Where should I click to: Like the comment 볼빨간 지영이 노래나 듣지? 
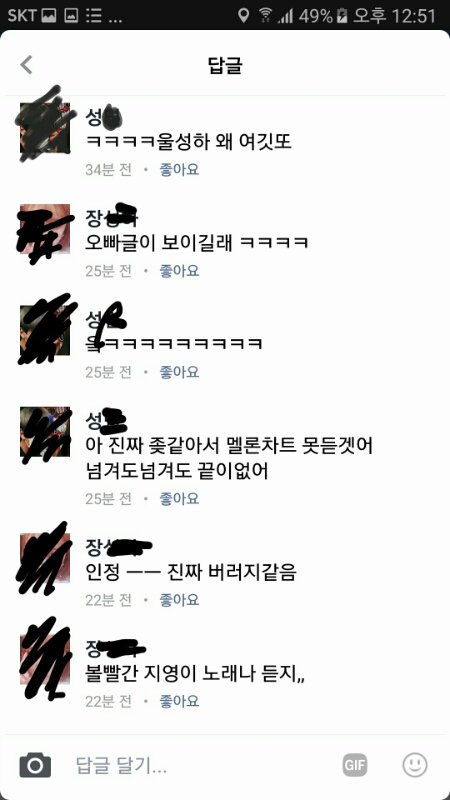179,701
